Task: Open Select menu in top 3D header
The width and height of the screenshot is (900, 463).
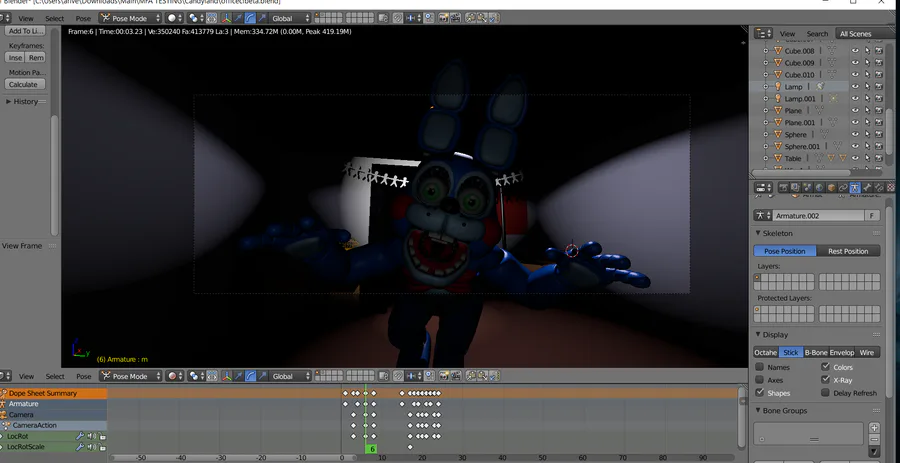Action: 55,18
